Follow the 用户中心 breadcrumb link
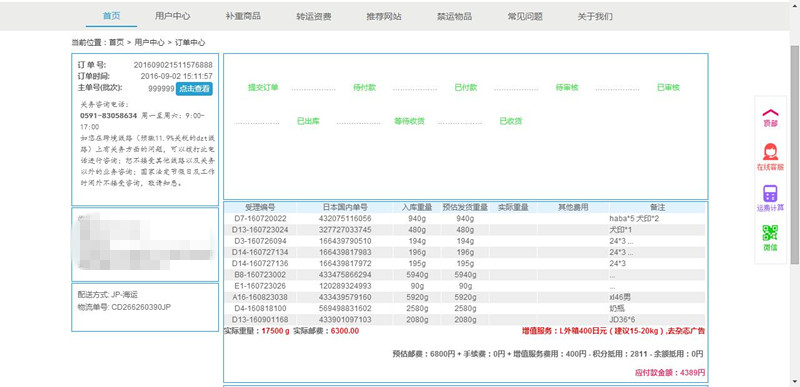 tap(149, 42)
